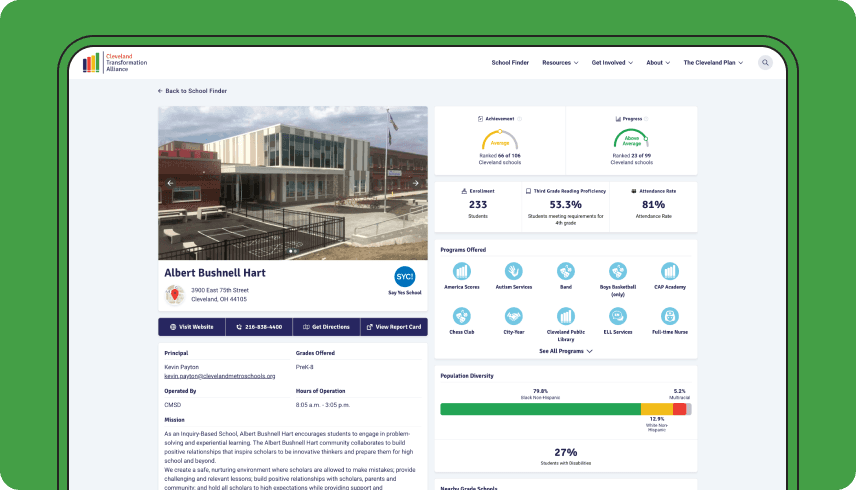Click the CMSD operated by value
Viewport: 856px width, 490px height.
point(173,405)
